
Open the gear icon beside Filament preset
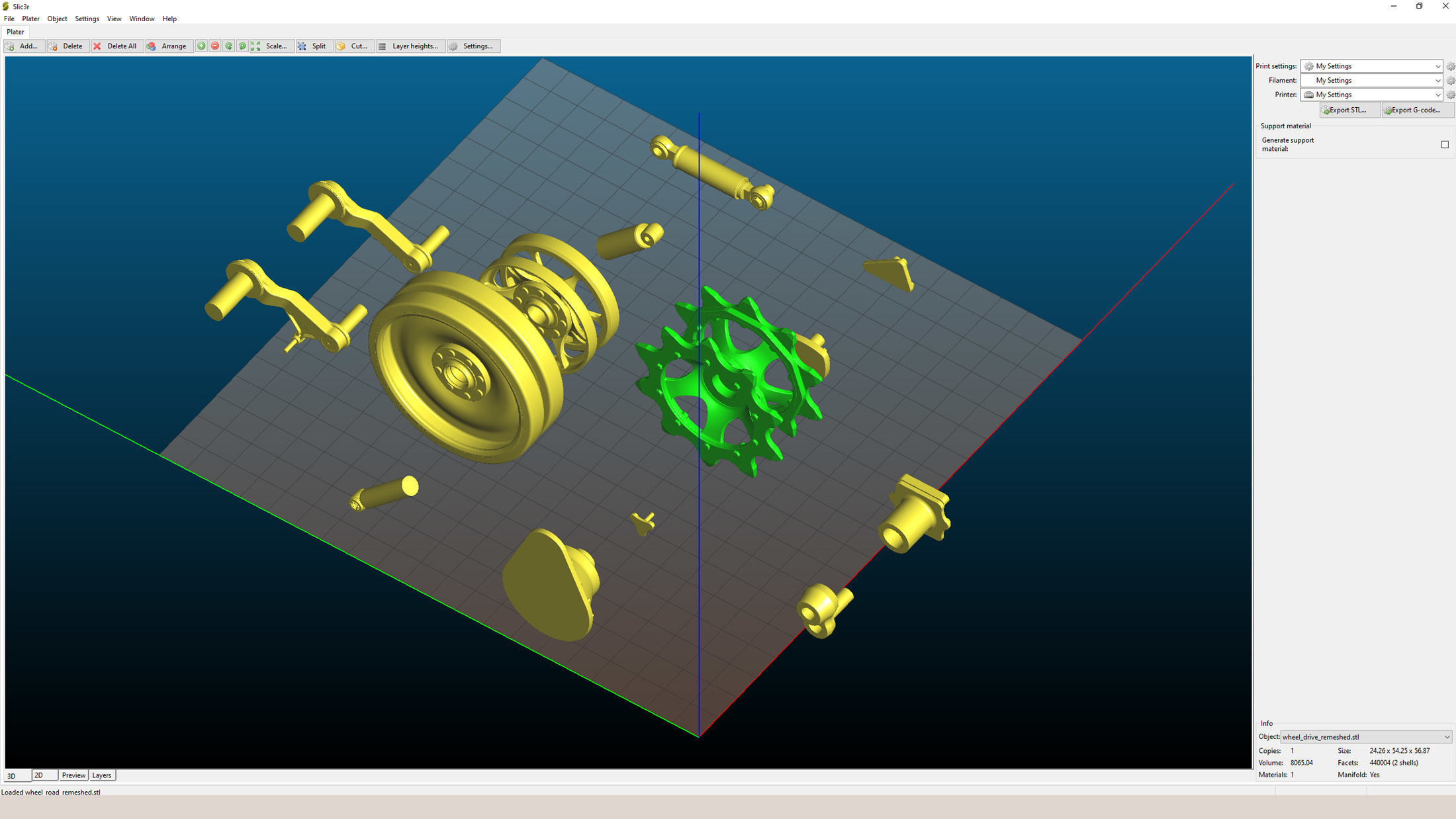(1450, 81)
